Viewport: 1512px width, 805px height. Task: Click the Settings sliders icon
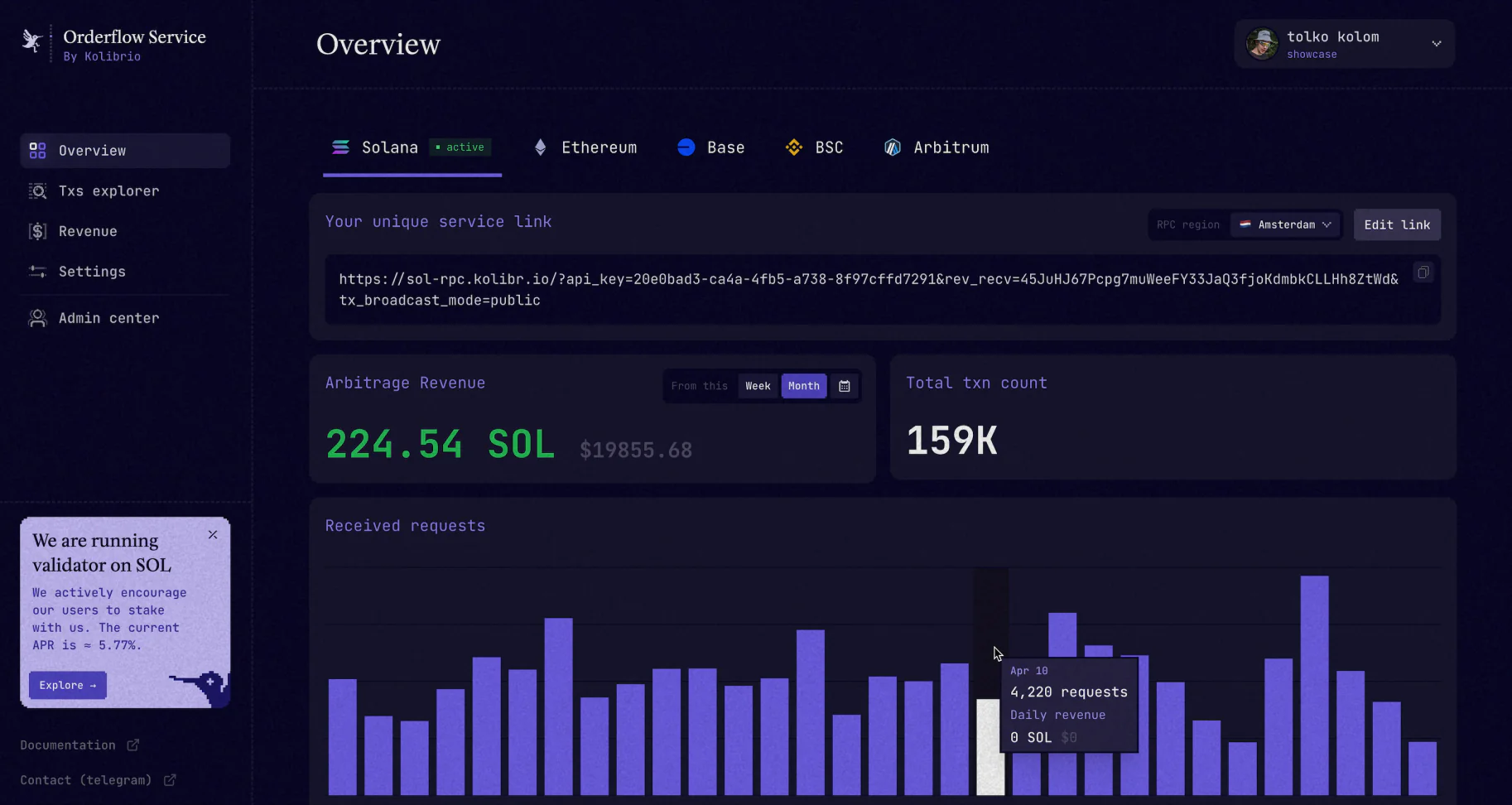click(x=37, y=272)
